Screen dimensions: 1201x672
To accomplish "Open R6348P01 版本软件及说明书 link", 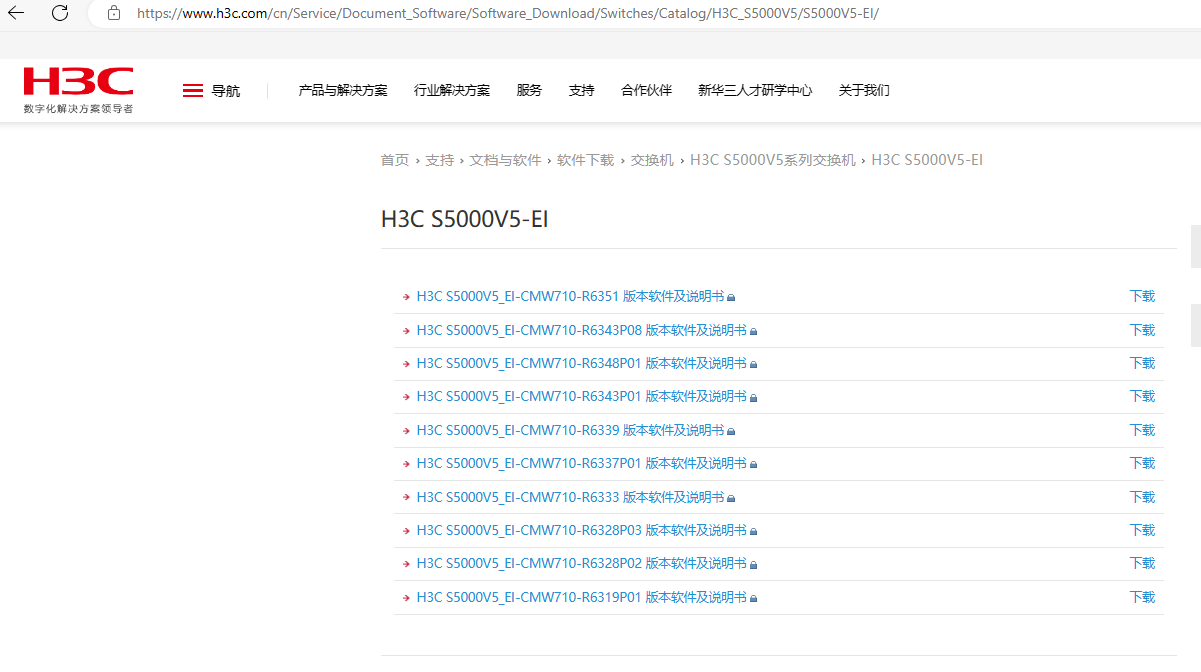I will (x=581, y=363).
